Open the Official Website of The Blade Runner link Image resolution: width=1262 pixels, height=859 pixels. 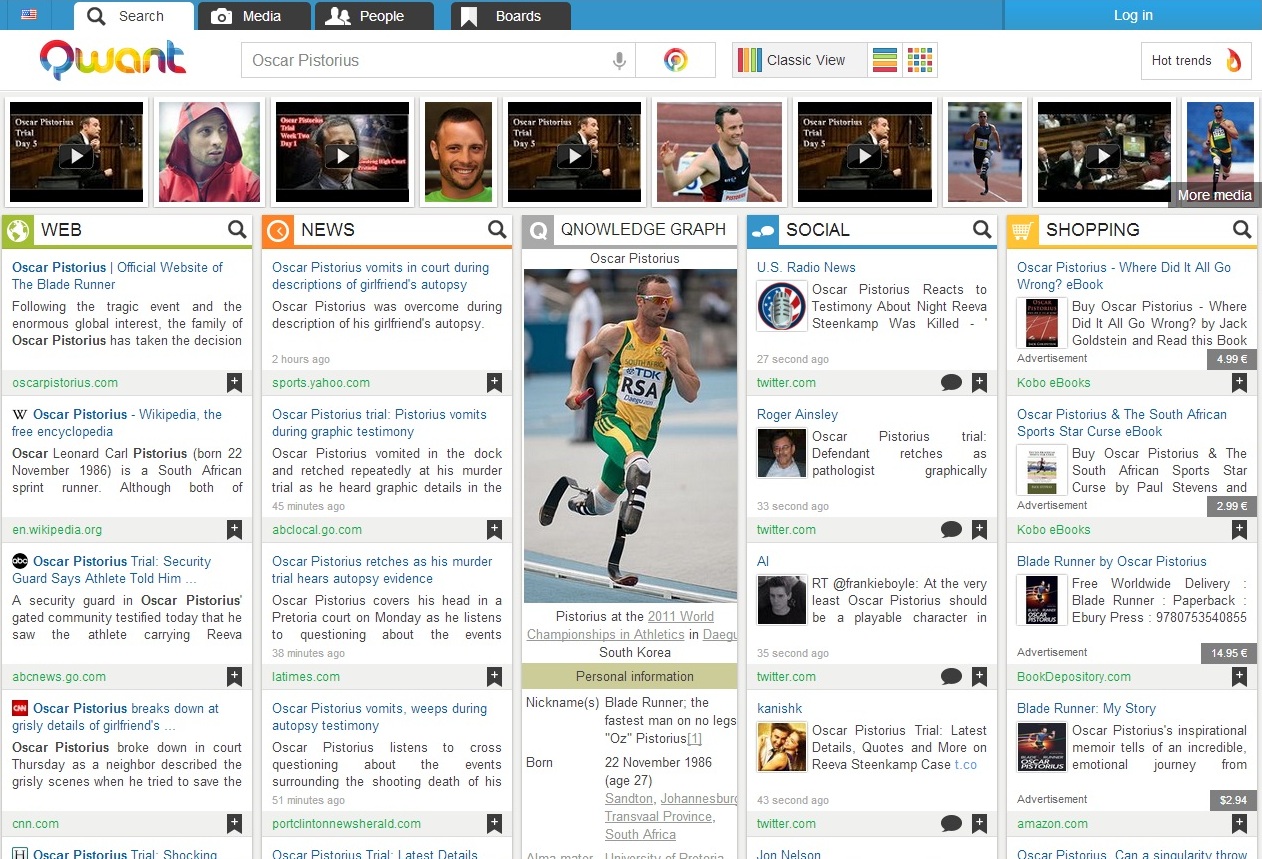point(117,276)
